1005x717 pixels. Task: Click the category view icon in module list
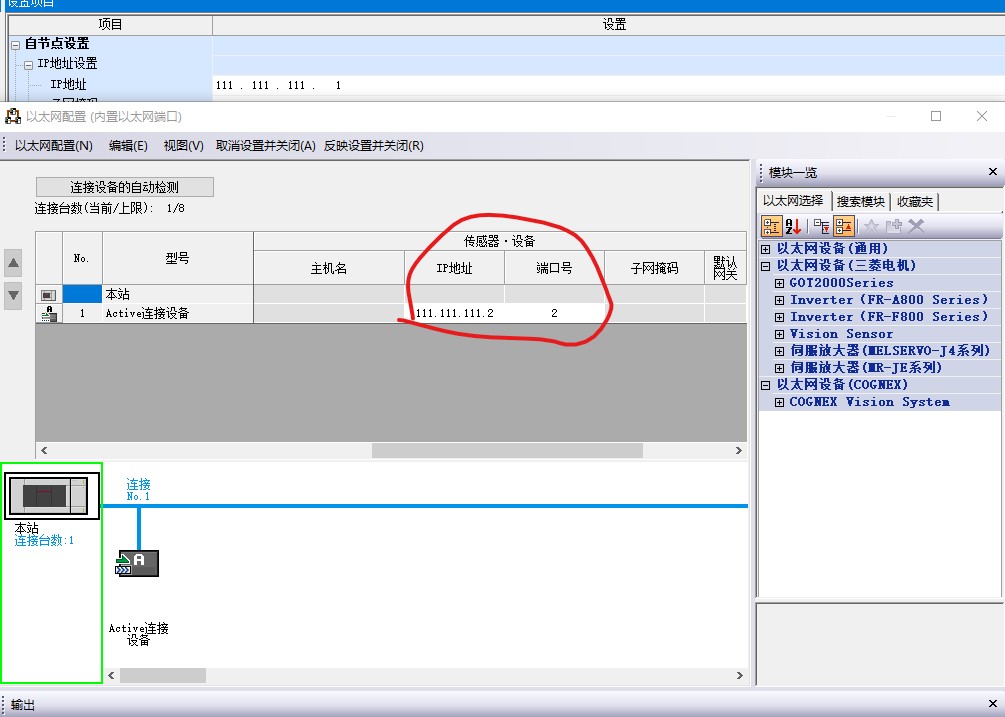click(771, 226)
